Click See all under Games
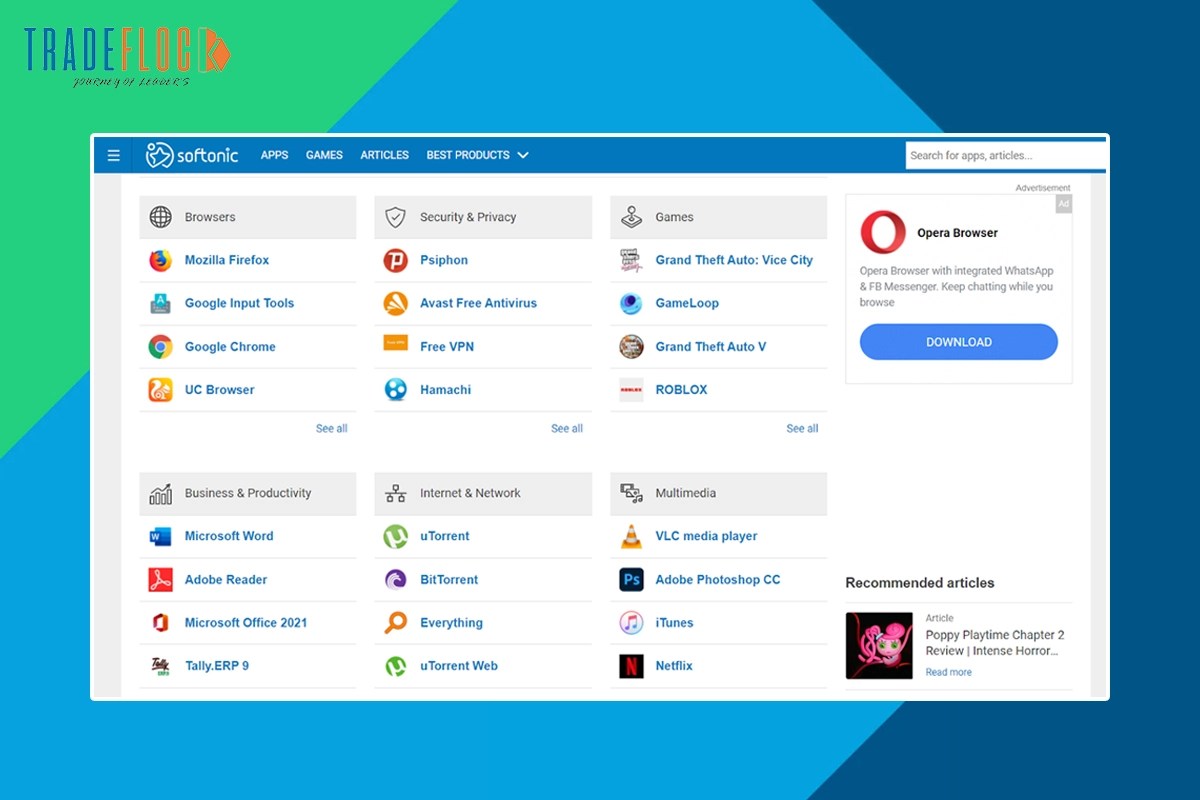This screenshot has height=800, width=1200. (802, 429)
